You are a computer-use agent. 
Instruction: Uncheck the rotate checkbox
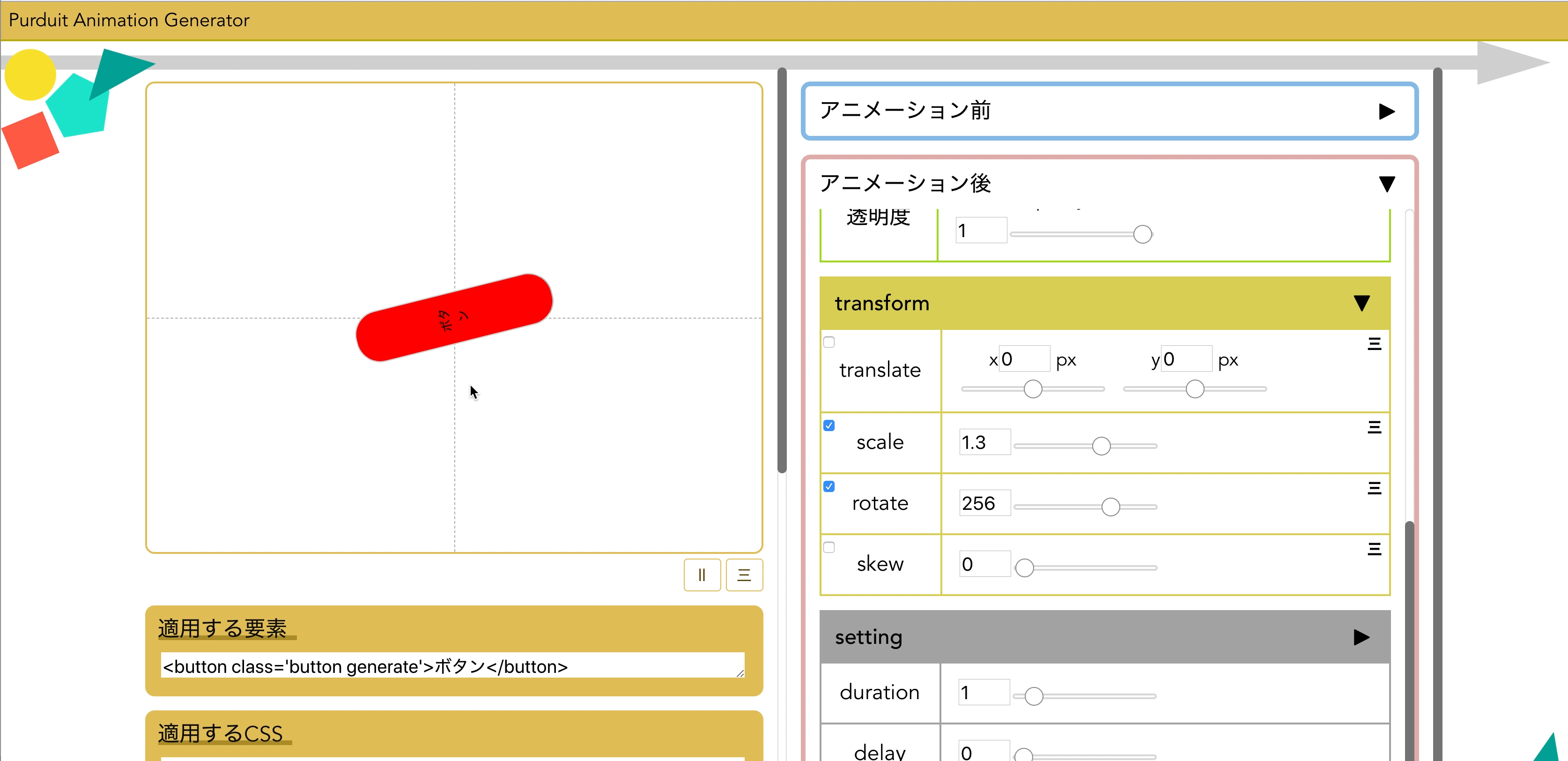829,486
